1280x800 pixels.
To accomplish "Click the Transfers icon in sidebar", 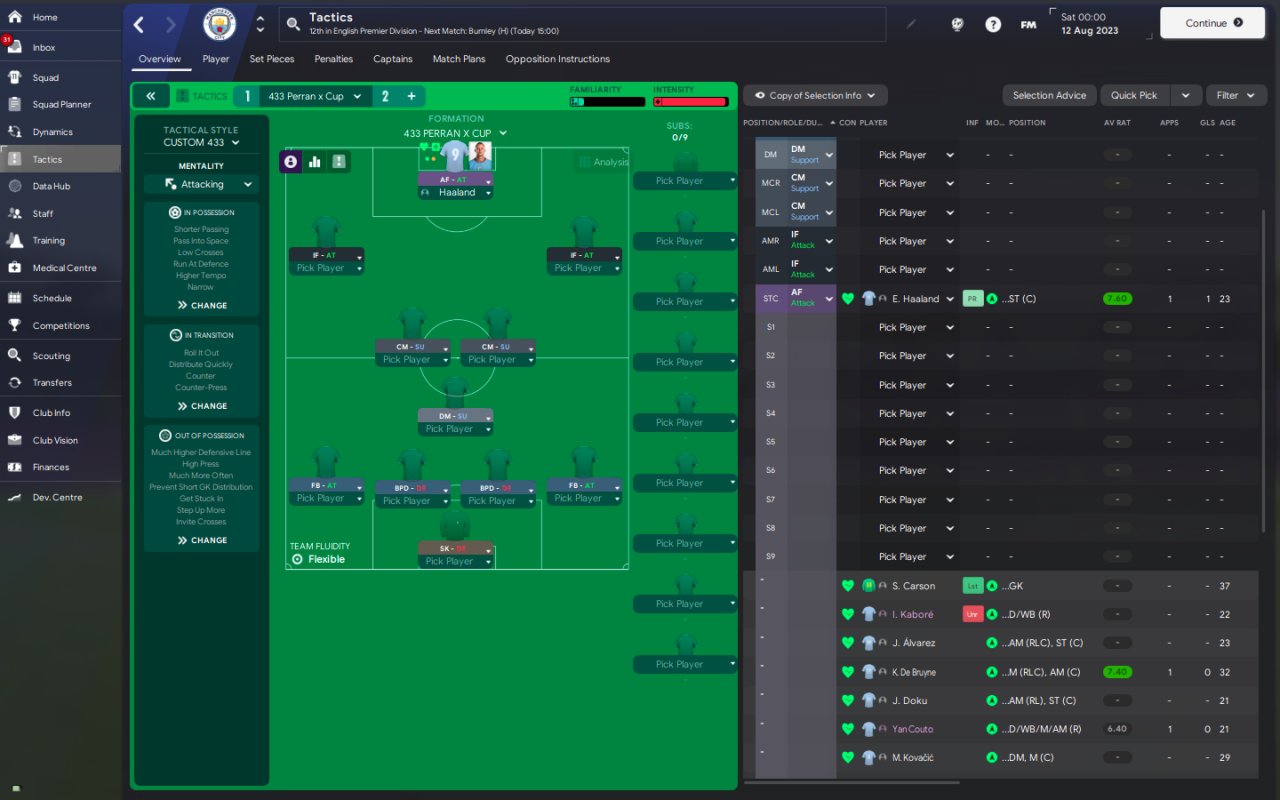I will pos(15,382).
